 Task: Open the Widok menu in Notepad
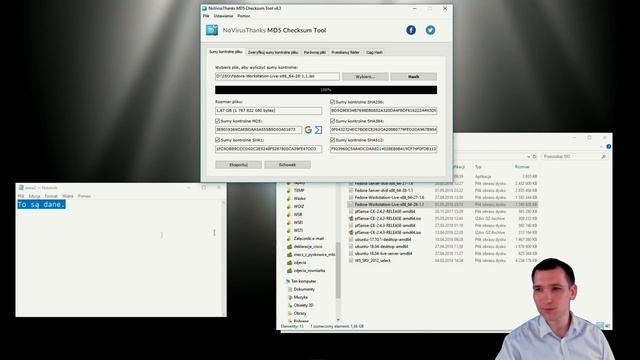pyautogui.click(x=68, y=196)
